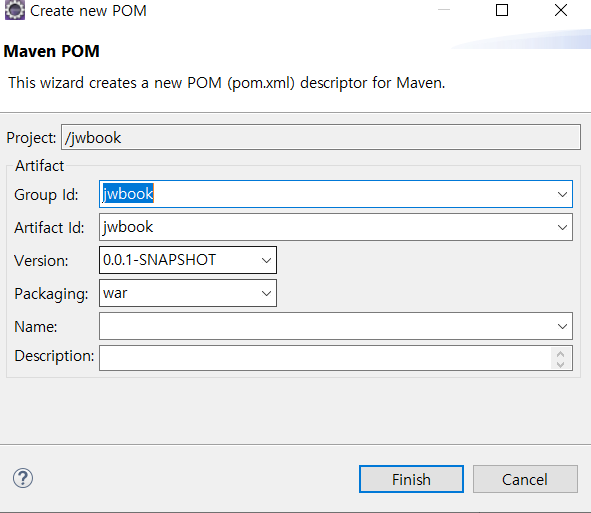Screen dimensions: 591x513
Task: Click Finish to create the POM
Action: (411, 479)
